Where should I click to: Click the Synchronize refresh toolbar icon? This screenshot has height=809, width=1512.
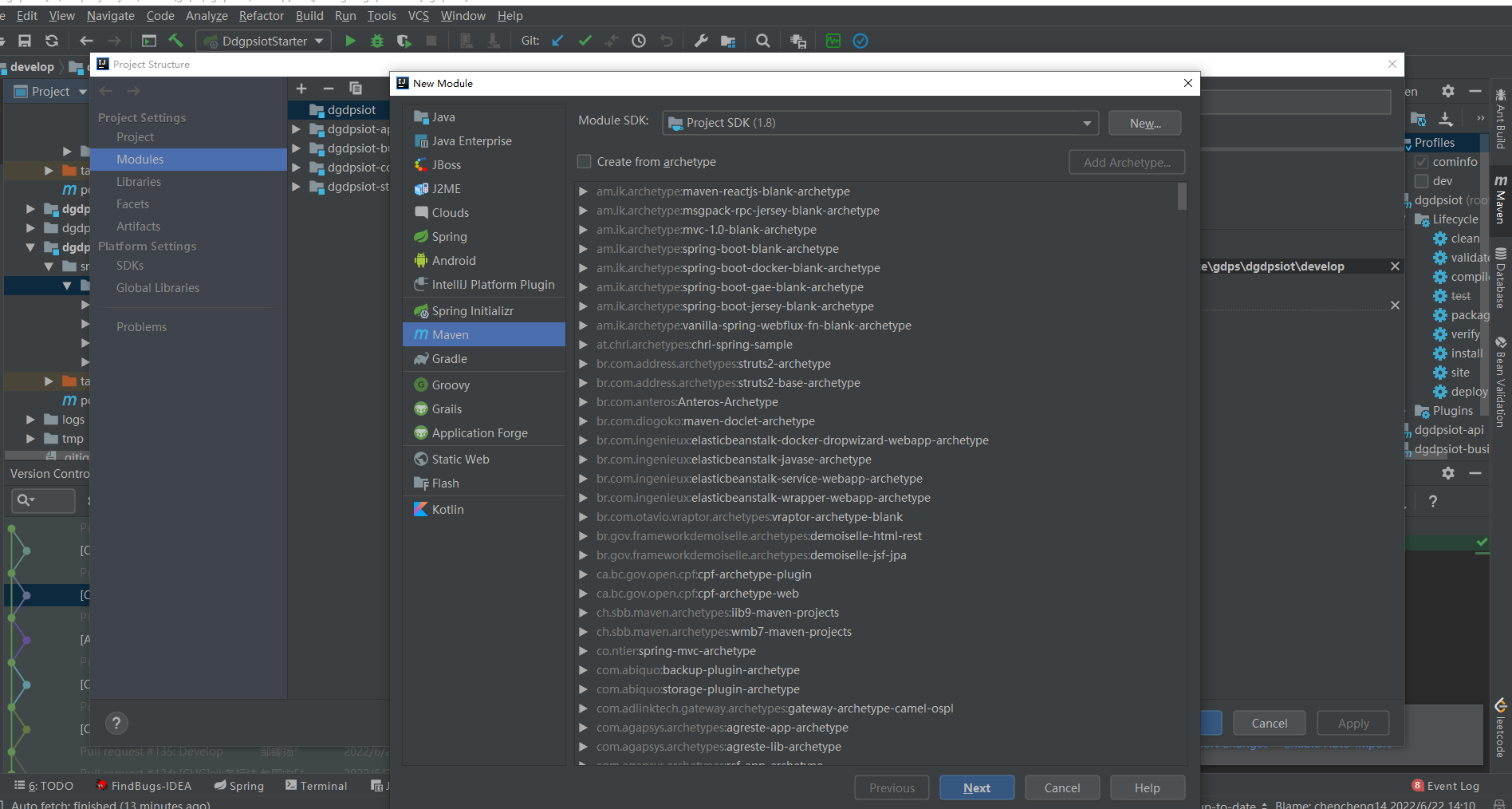(x=52, y=41)
